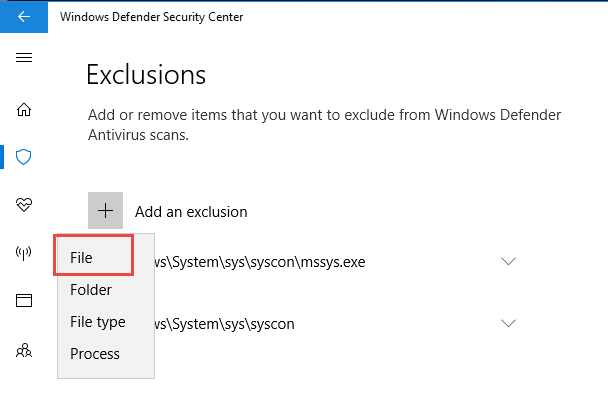The image size is (608, 415).
Task: Select the System\sys\syscon folder exclusion entry
Action: [x=225, y=324]
